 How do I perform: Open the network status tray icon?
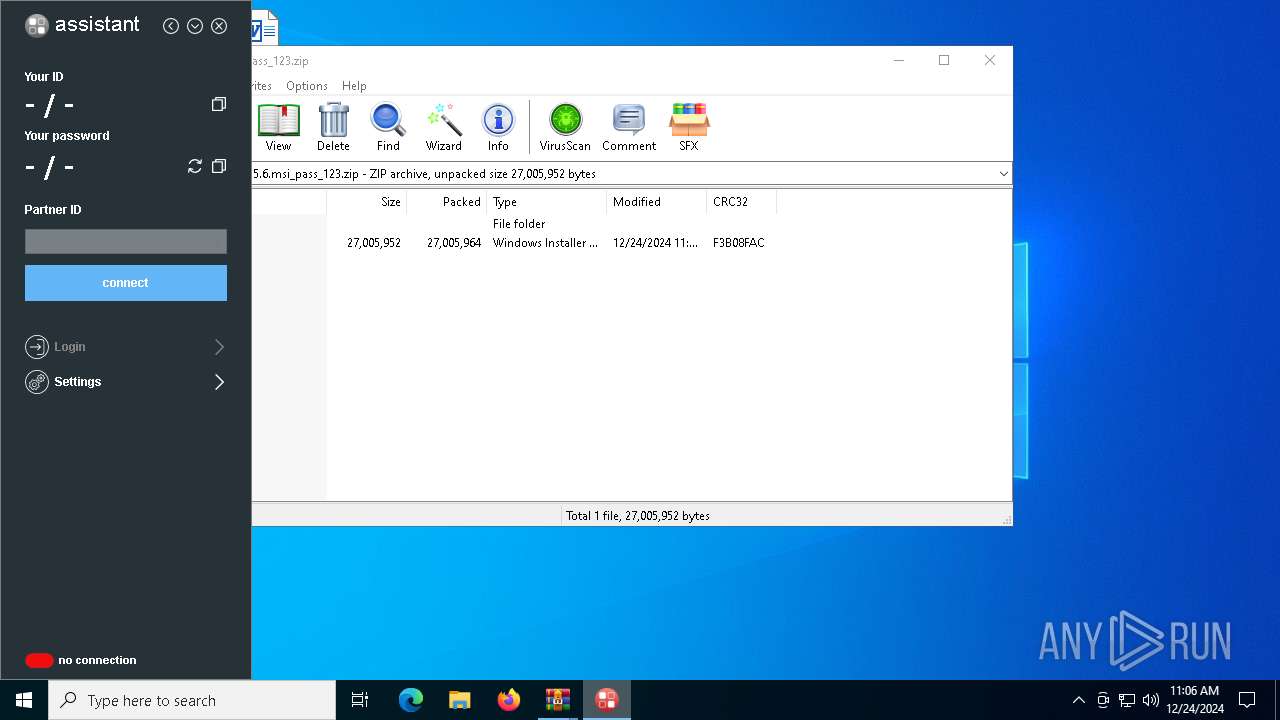coord(1127,700)
